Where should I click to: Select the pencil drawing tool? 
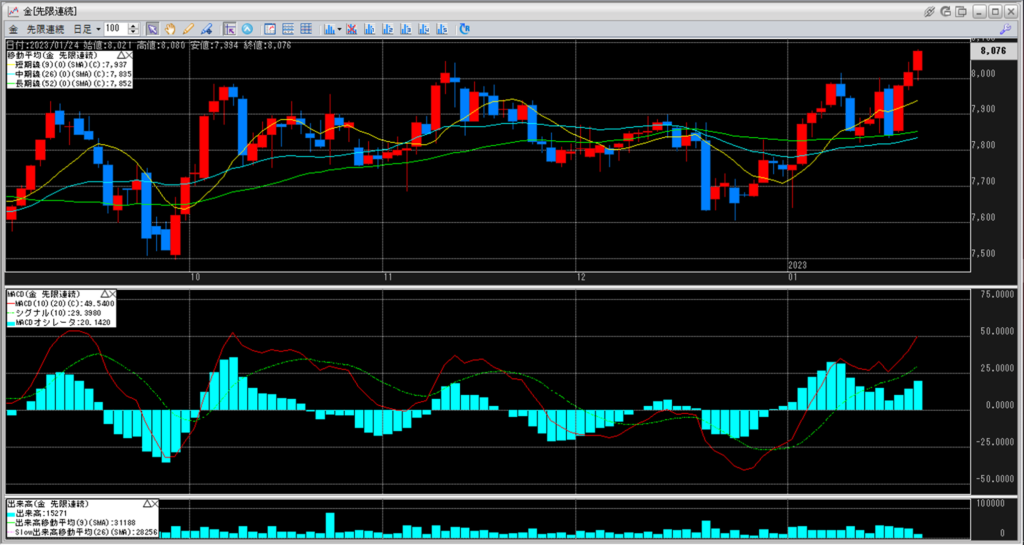(x=188, y=29)
